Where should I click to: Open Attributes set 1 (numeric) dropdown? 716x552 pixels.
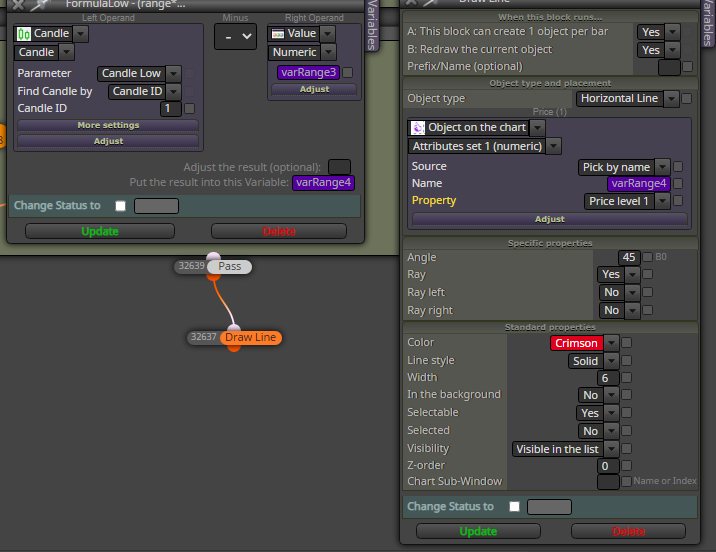coord(553,147)
